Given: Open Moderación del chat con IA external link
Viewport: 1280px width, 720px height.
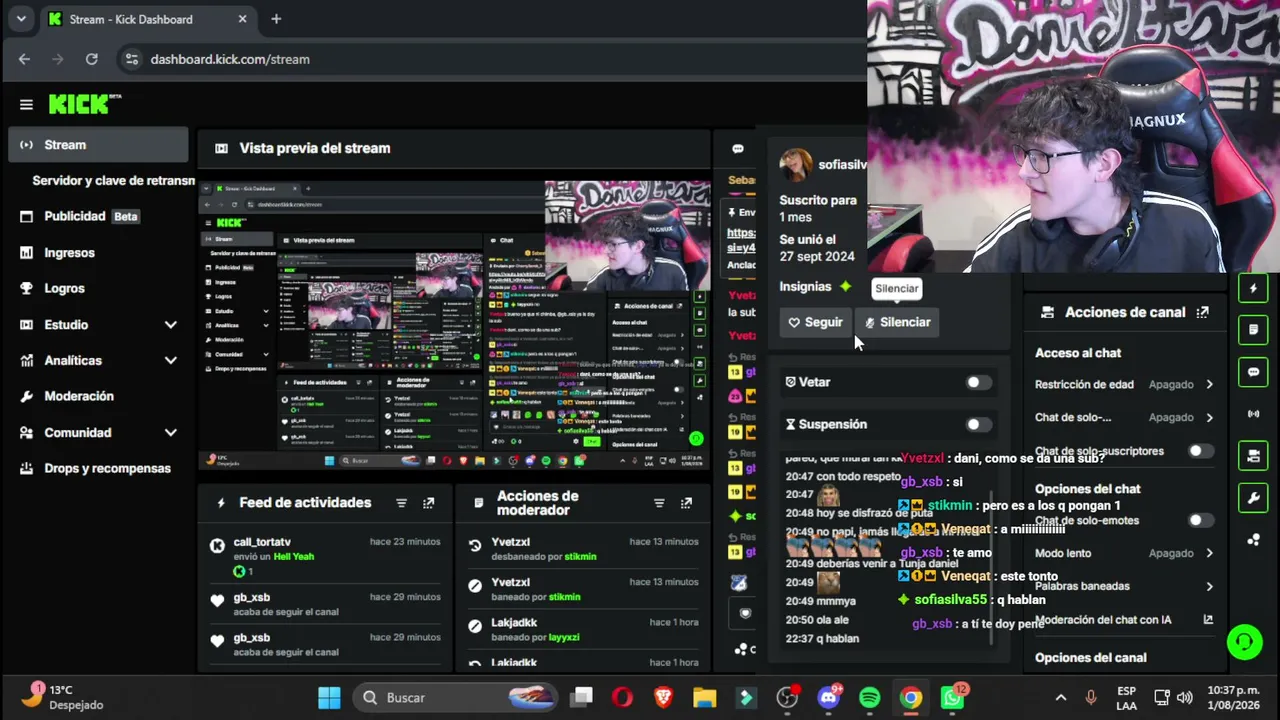Looking at the screenshot, I should pos(1208,620).
